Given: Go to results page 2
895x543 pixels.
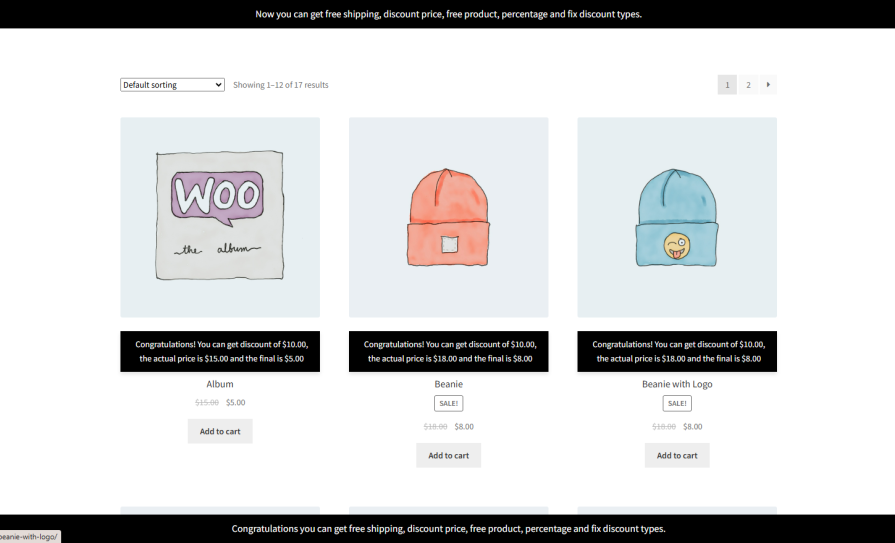Looking at the screenshot, I should [x=748, y=85].
